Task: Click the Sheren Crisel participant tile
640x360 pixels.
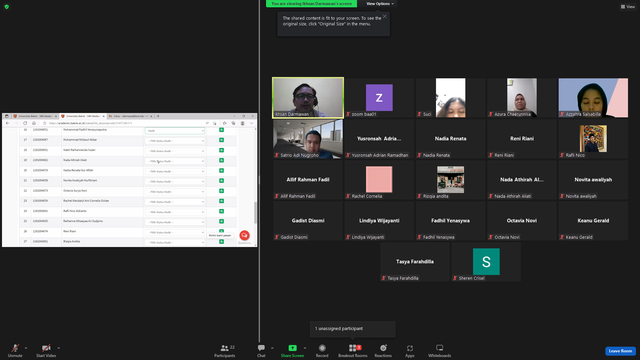Action: coord(486,262)
